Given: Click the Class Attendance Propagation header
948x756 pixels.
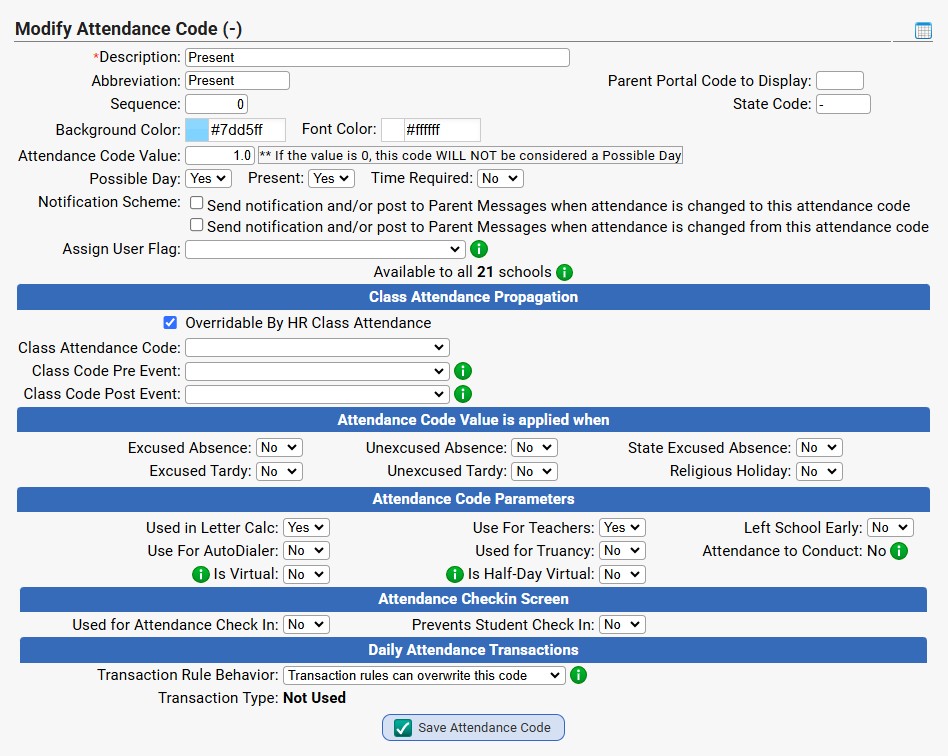Looking at the screenshot, I should (473, 297).
